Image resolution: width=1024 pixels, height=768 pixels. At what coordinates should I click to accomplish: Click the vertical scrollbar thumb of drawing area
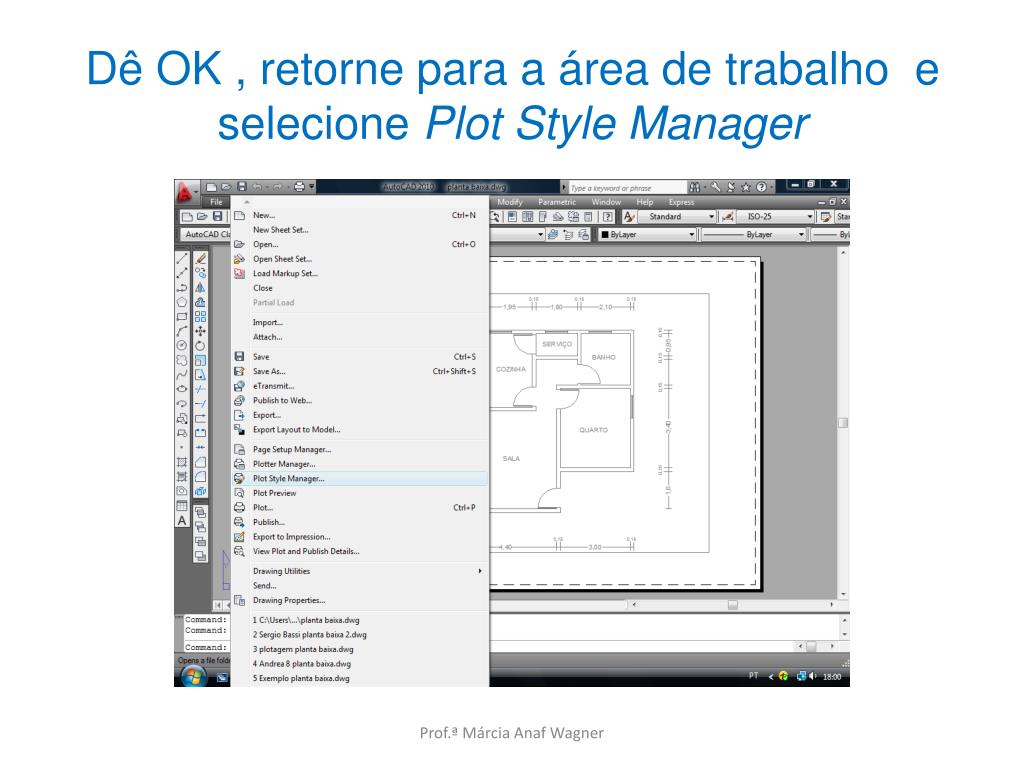coord(843,423)
